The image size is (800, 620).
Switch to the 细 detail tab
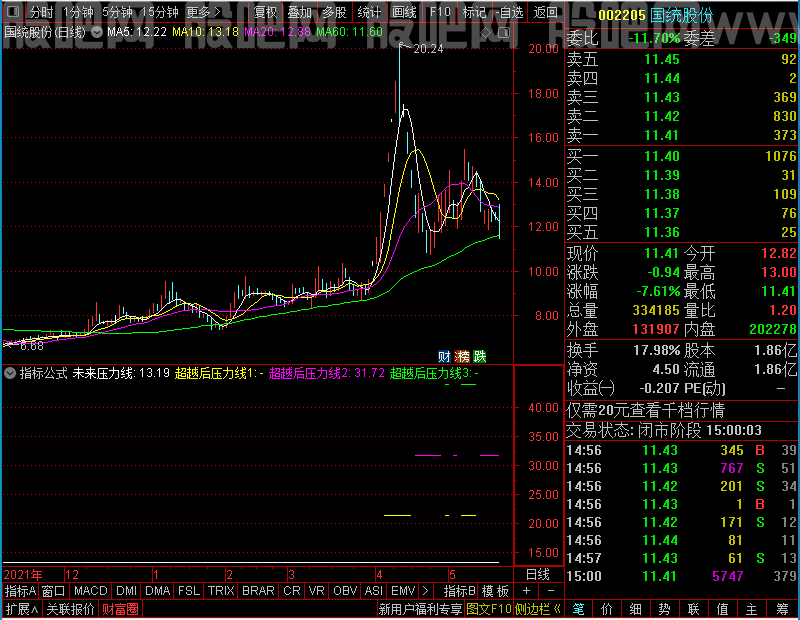[635, 609]
